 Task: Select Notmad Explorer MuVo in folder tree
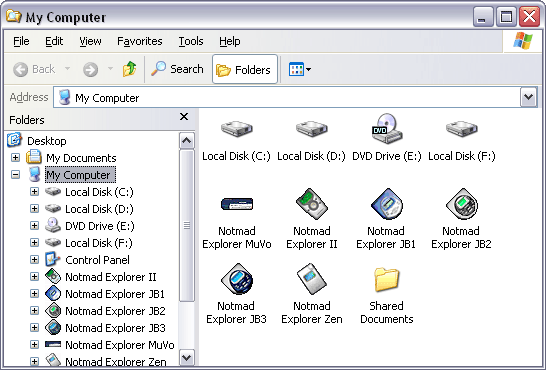tap(120, 345)
